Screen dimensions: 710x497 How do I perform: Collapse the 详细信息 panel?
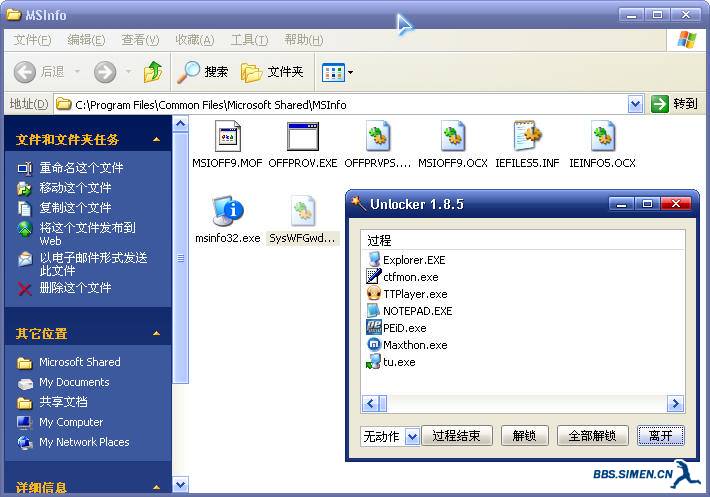pyautogui.click(x=157, y=487)
